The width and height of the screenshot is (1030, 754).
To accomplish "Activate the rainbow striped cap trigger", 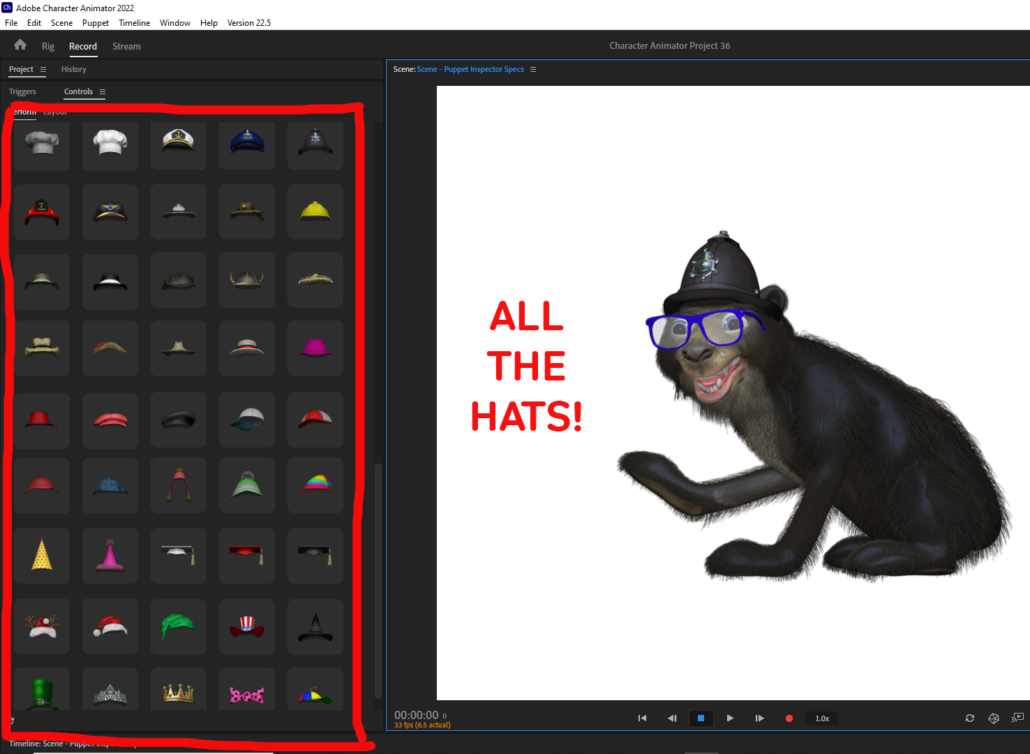I will coord(315,485).
